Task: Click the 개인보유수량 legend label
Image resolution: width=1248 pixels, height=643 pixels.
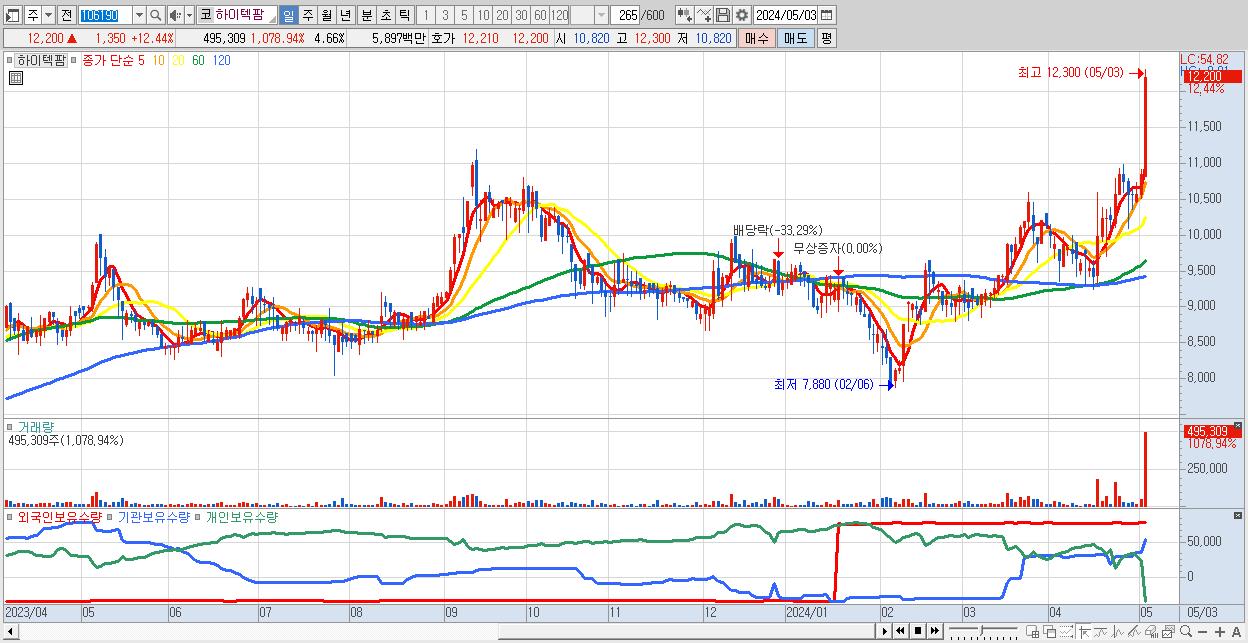Action: coord(242,517)
